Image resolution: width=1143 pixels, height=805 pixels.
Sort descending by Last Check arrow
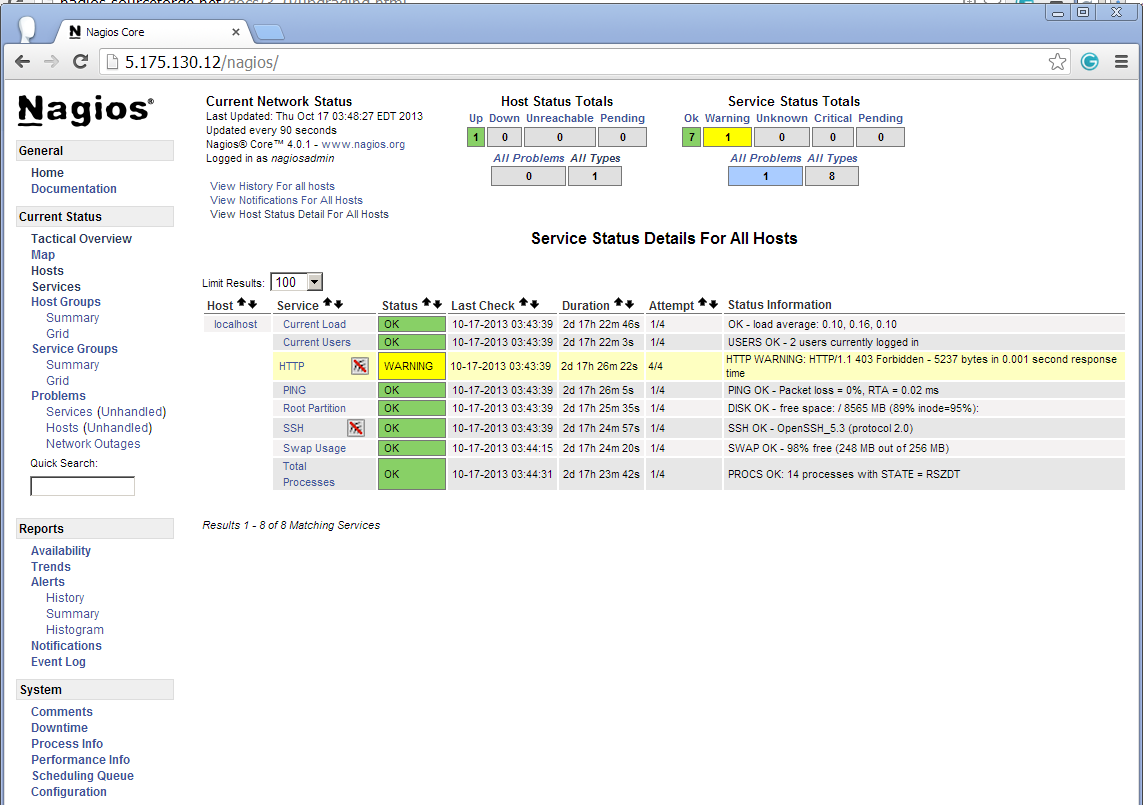click(x=534, y=304)
